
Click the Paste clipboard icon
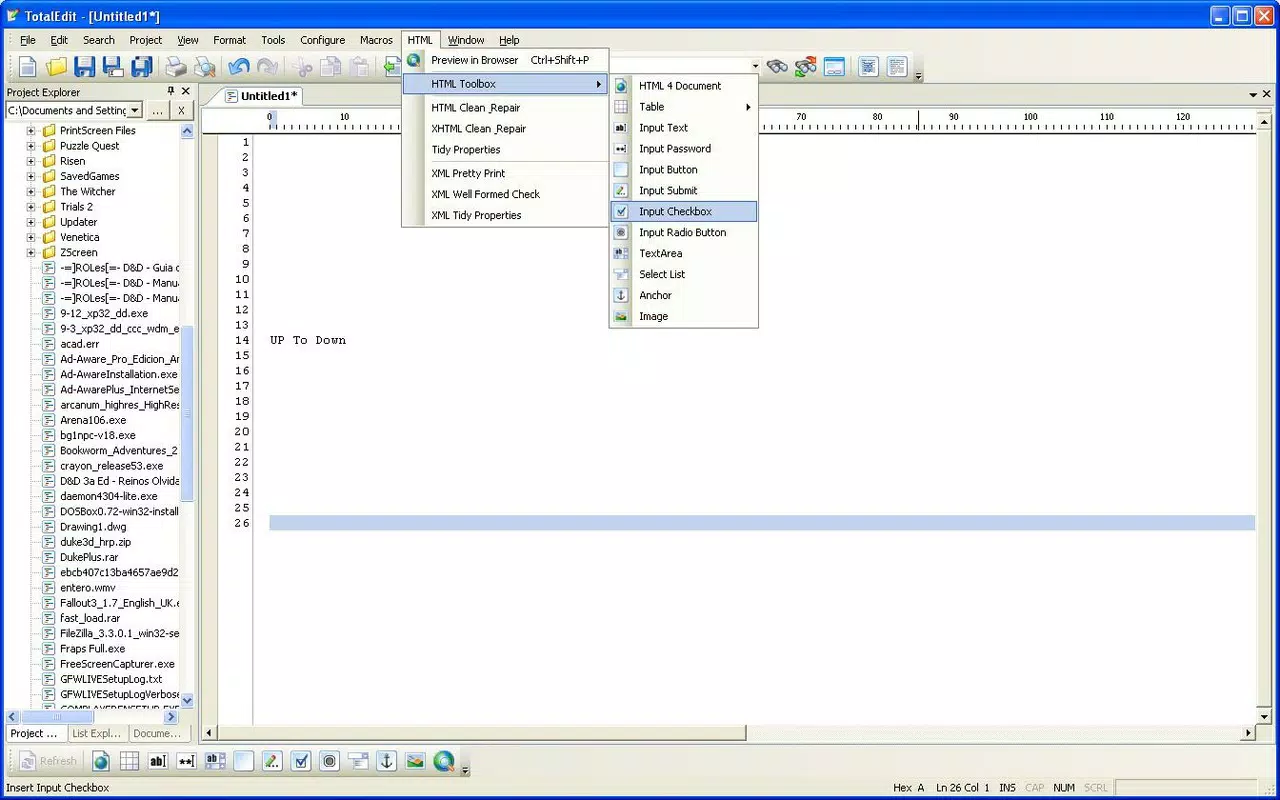point(359,67)
